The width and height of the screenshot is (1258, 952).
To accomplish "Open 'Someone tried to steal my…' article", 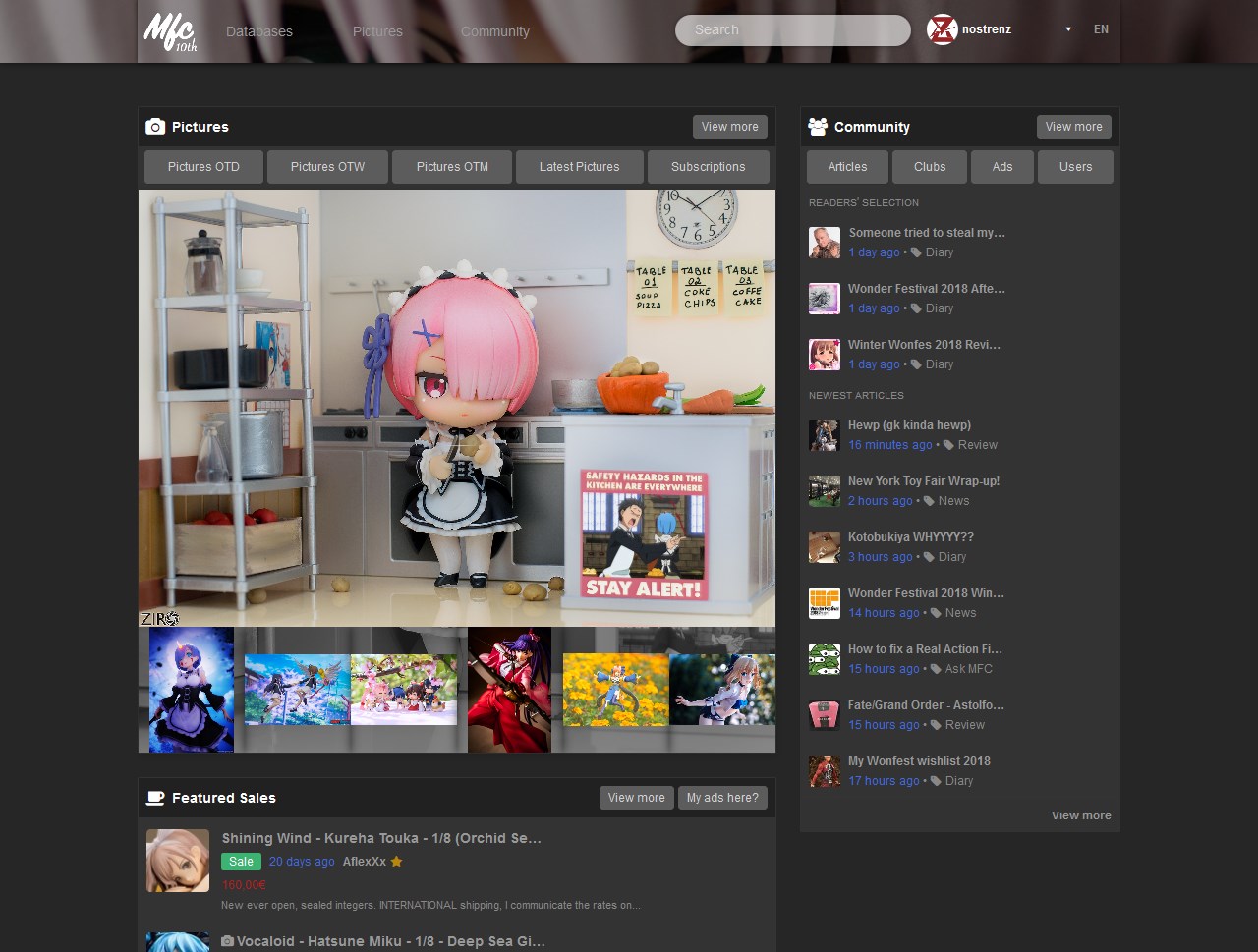I will pos(927,233).
